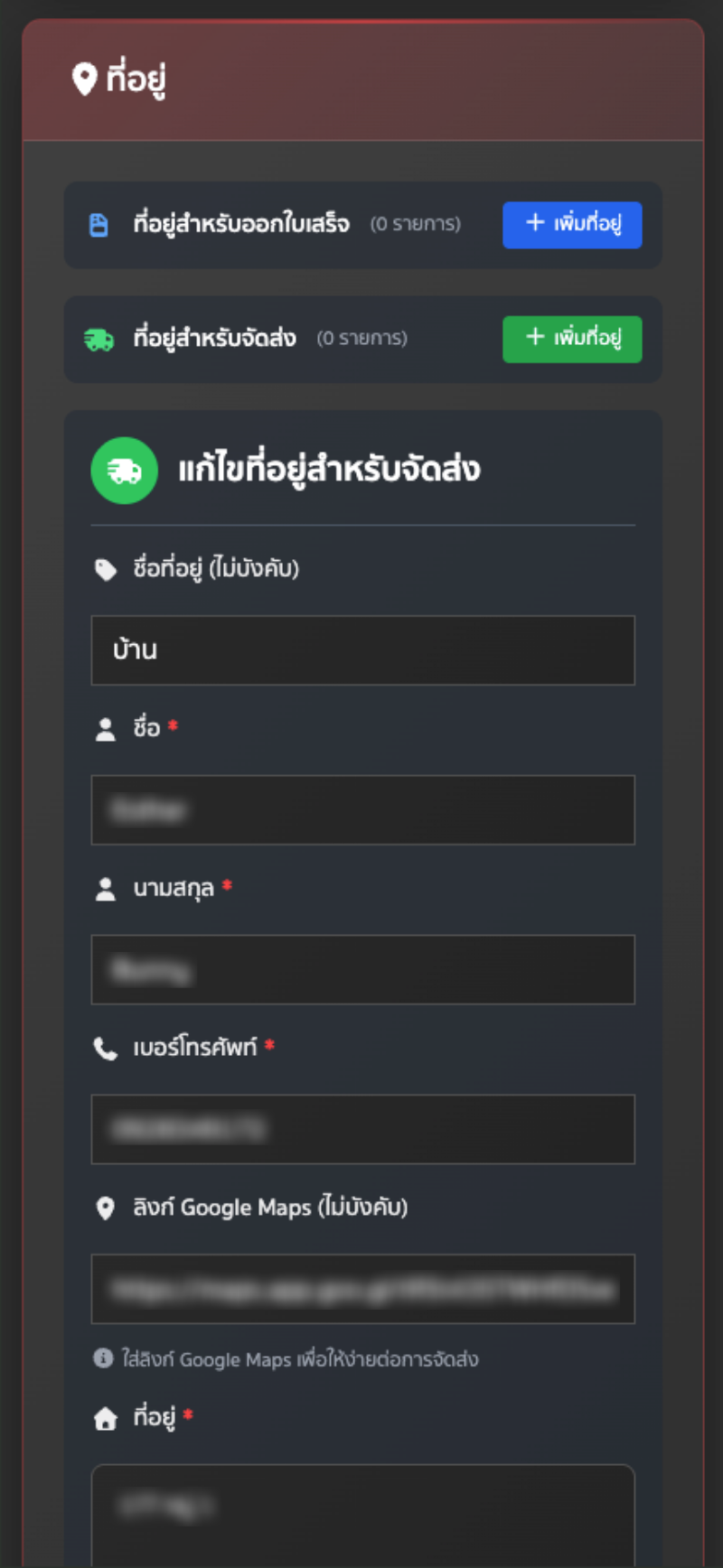Click the Google Maps link input field
This screenshot has height=1568, width=723.
pos(362,1289)
